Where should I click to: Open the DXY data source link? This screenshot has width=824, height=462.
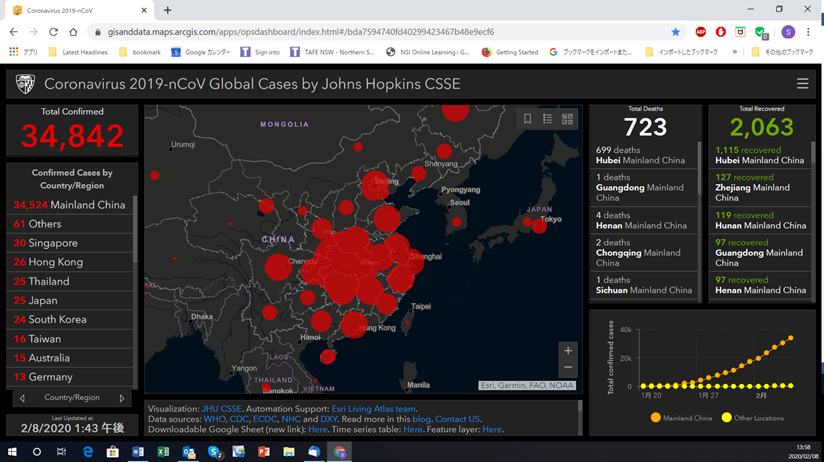click(x=328, y=419)
